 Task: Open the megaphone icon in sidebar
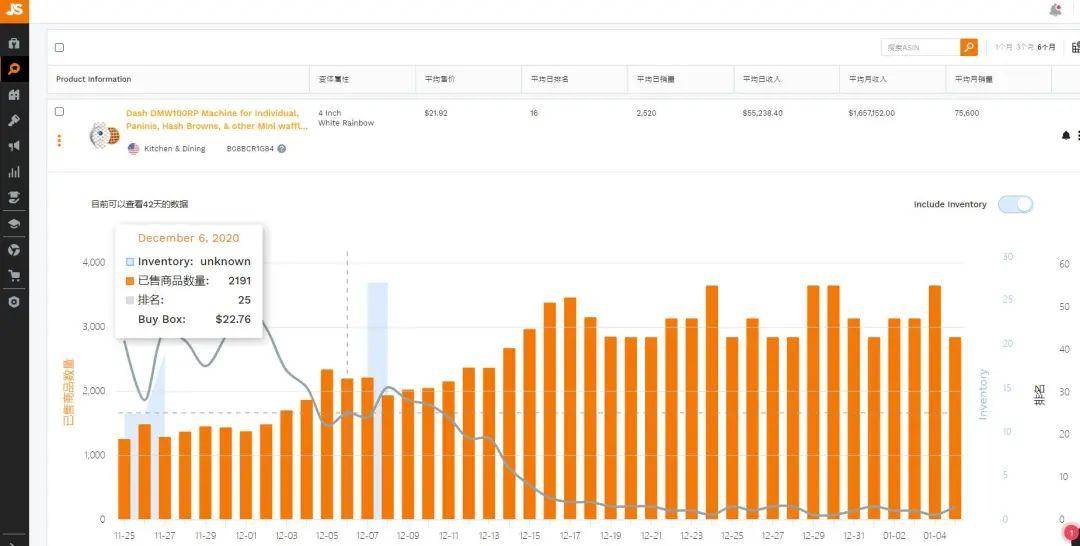[x=14, y=146]
